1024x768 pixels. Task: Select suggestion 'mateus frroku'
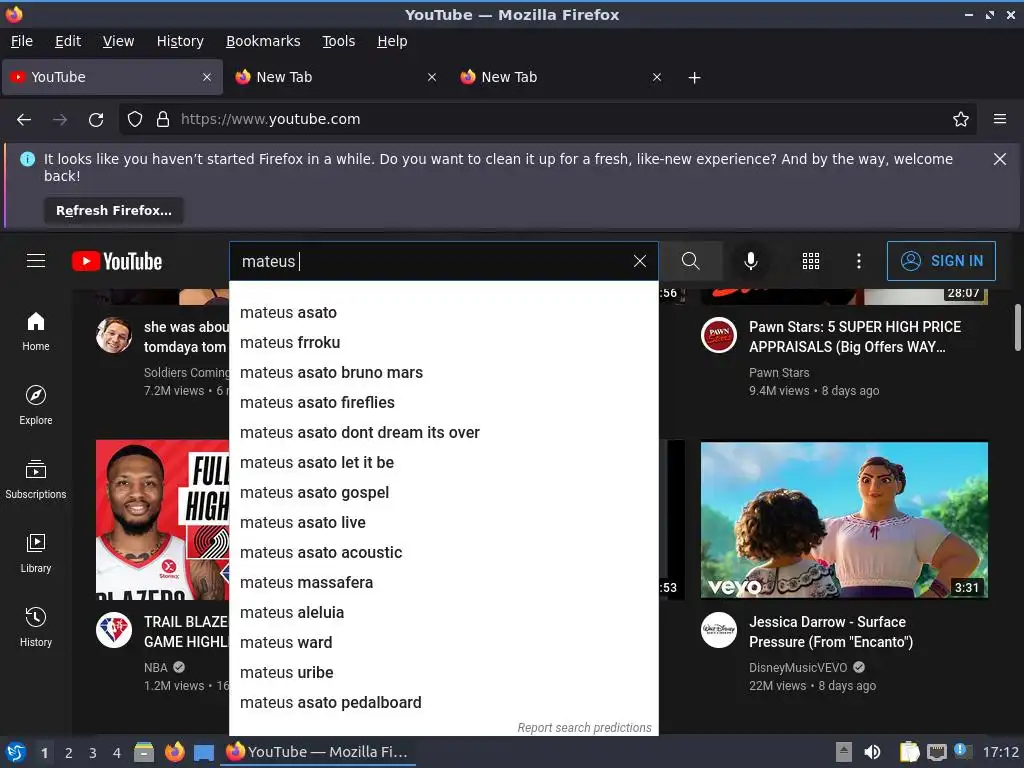[443, 343]
